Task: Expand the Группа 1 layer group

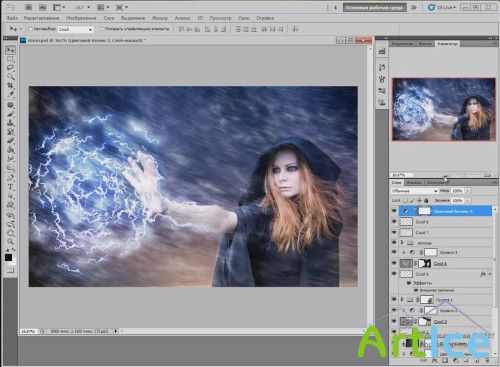Action: pyautogui.click(x=402, y=300)
